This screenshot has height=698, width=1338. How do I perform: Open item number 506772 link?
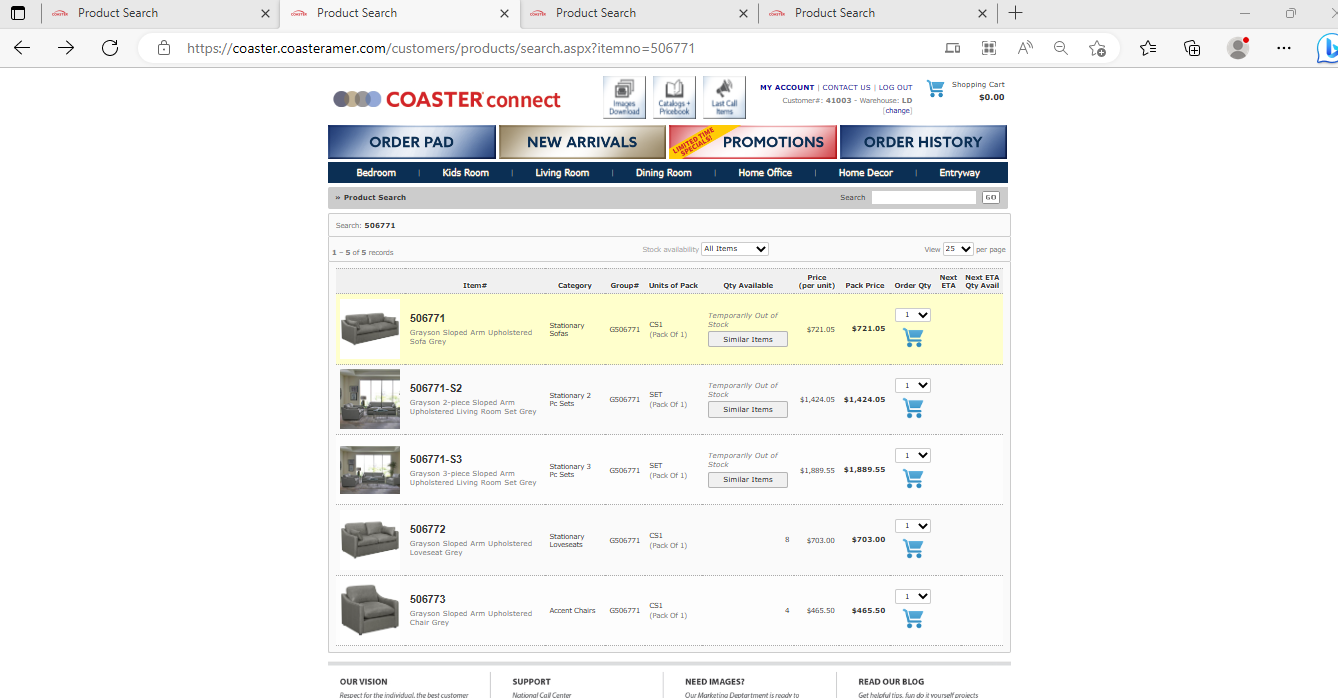pyautogui.click(x=428, y=529)
